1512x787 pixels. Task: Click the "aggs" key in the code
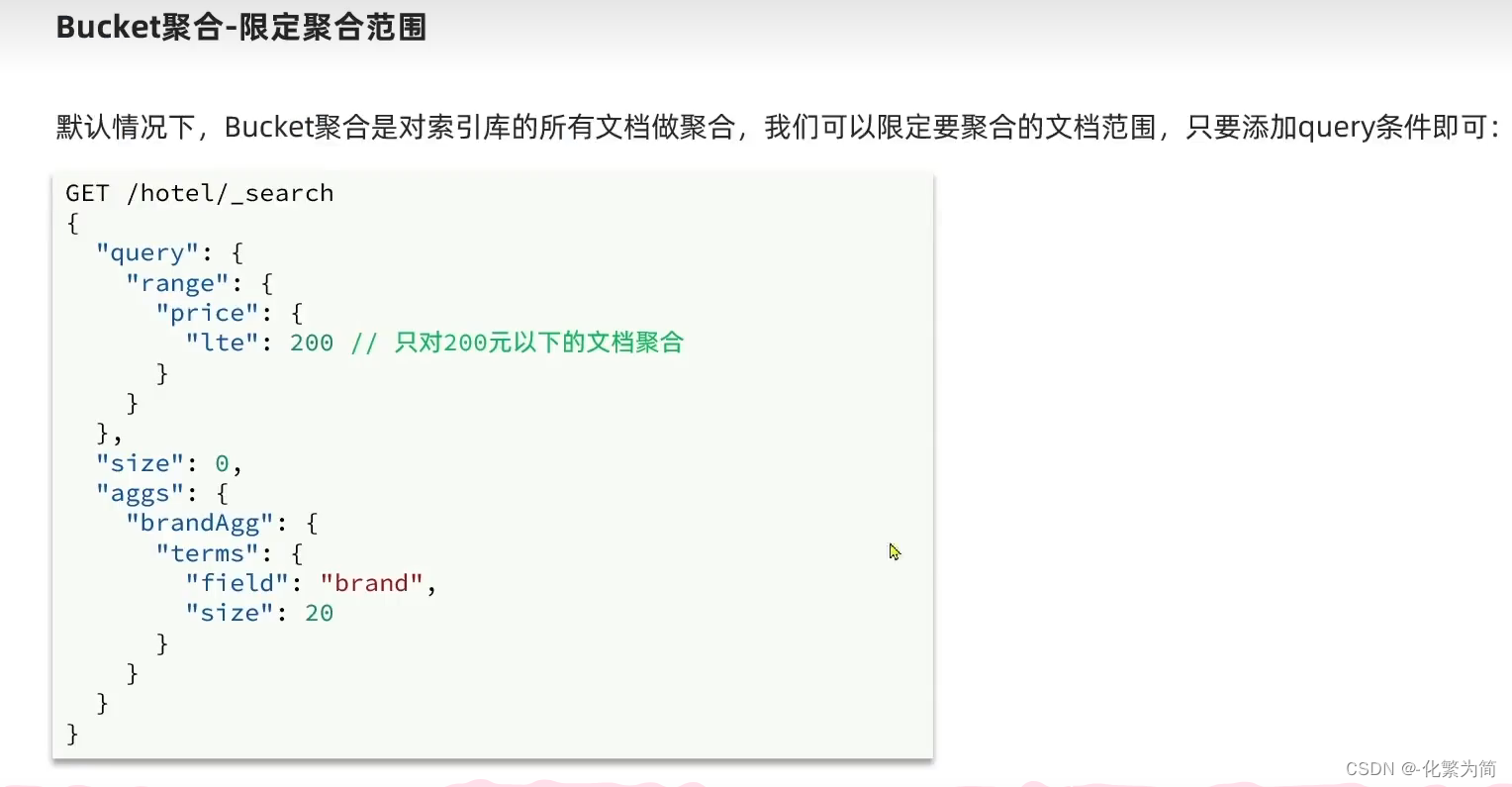(141, 493)
